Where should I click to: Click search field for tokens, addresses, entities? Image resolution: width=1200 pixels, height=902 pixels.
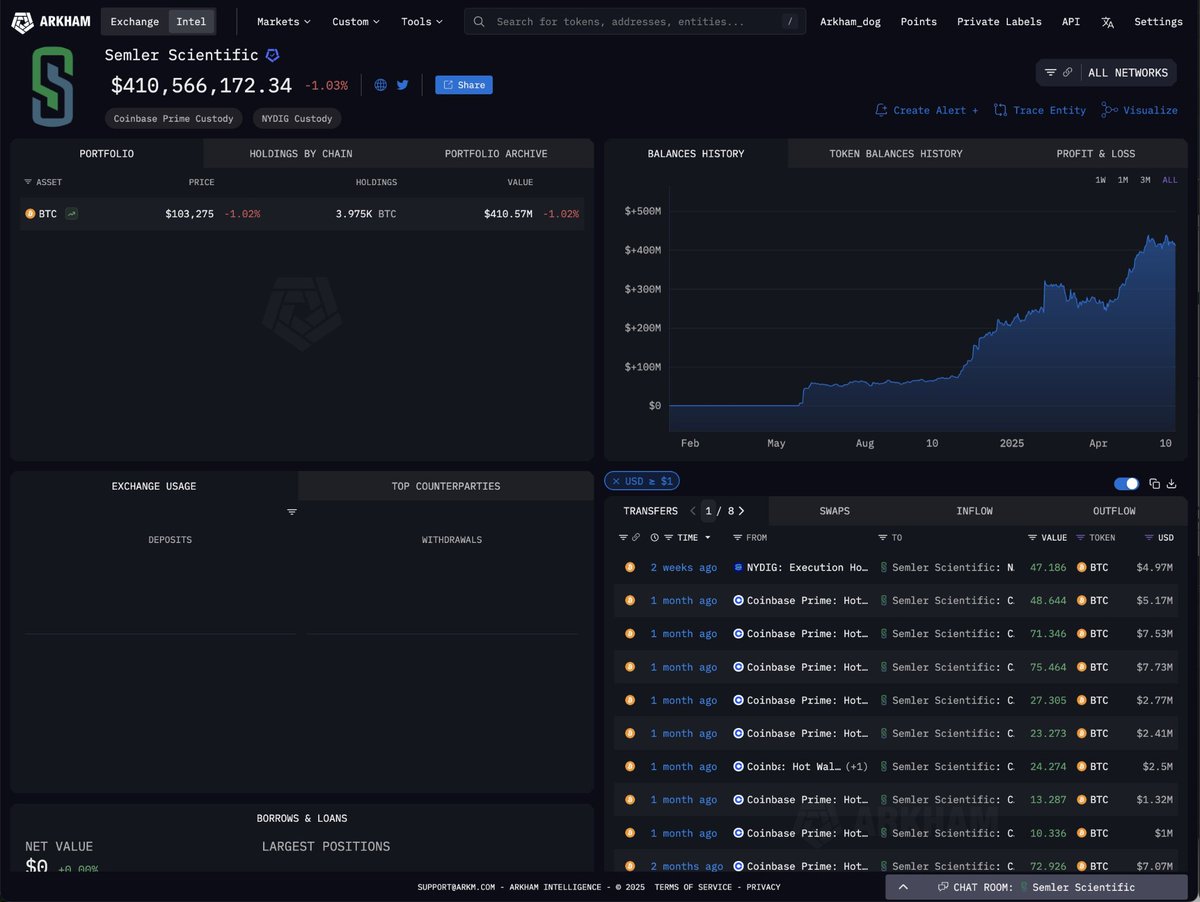pos(635,21)
